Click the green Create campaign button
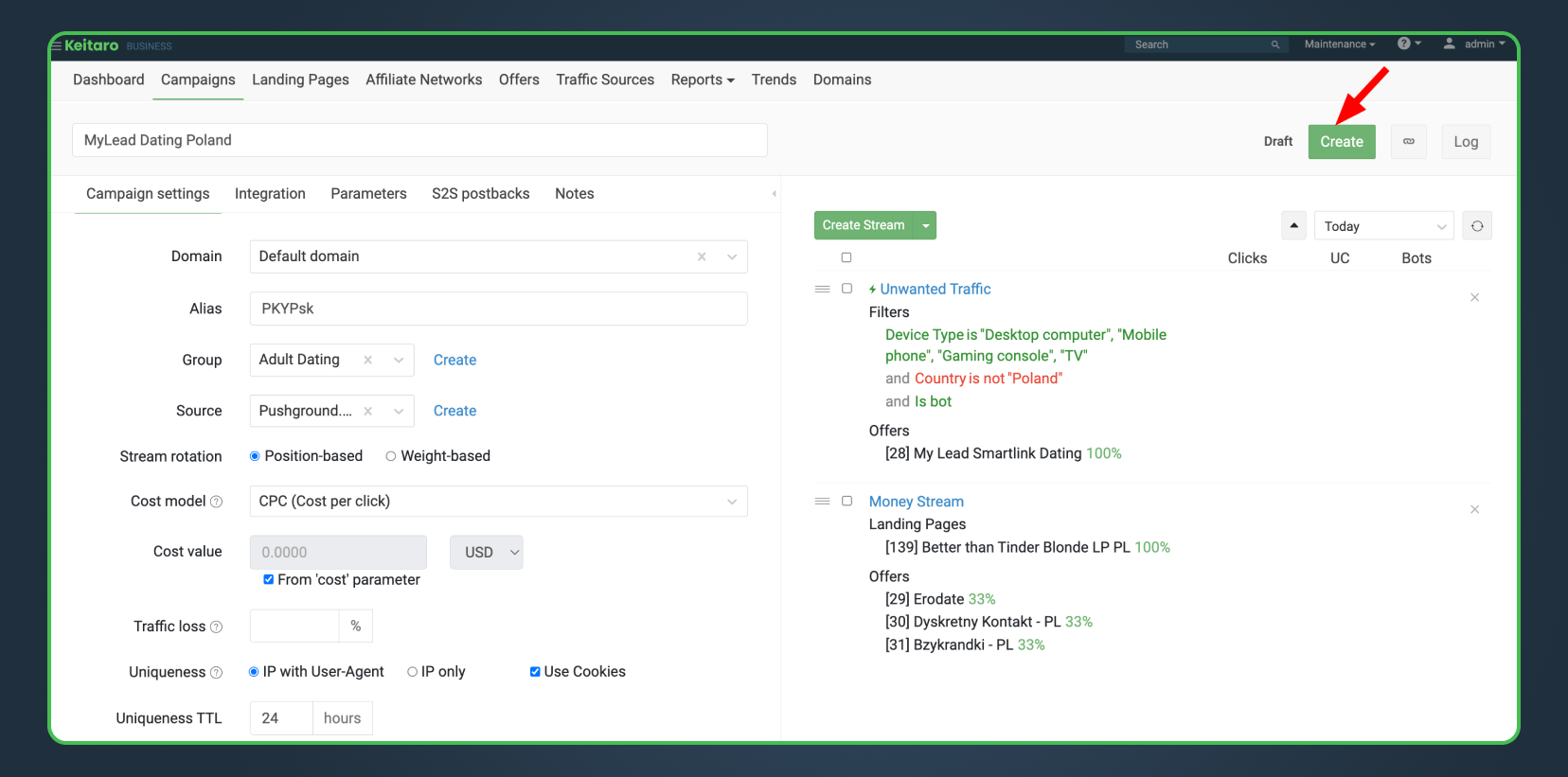 pos(1342,142)
